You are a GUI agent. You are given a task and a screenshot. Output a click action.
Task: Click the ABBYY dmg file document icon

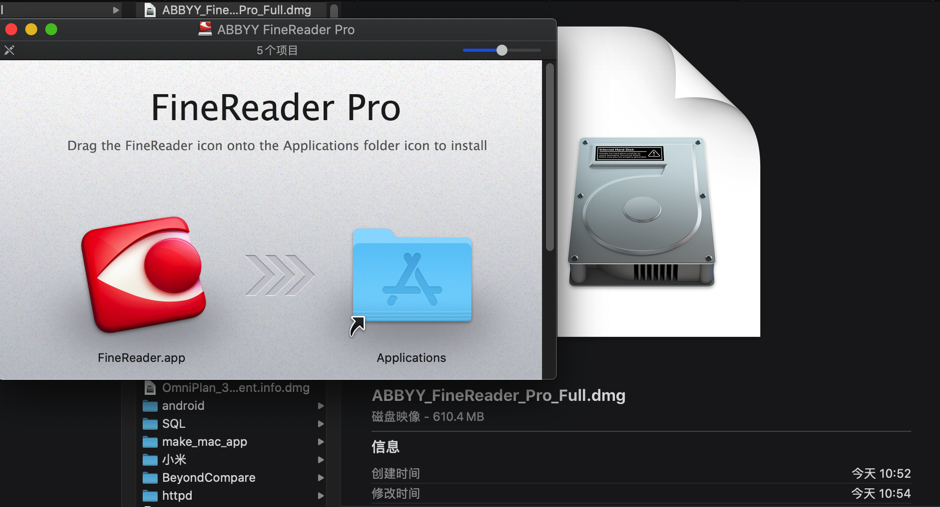(x=150, y=10)
